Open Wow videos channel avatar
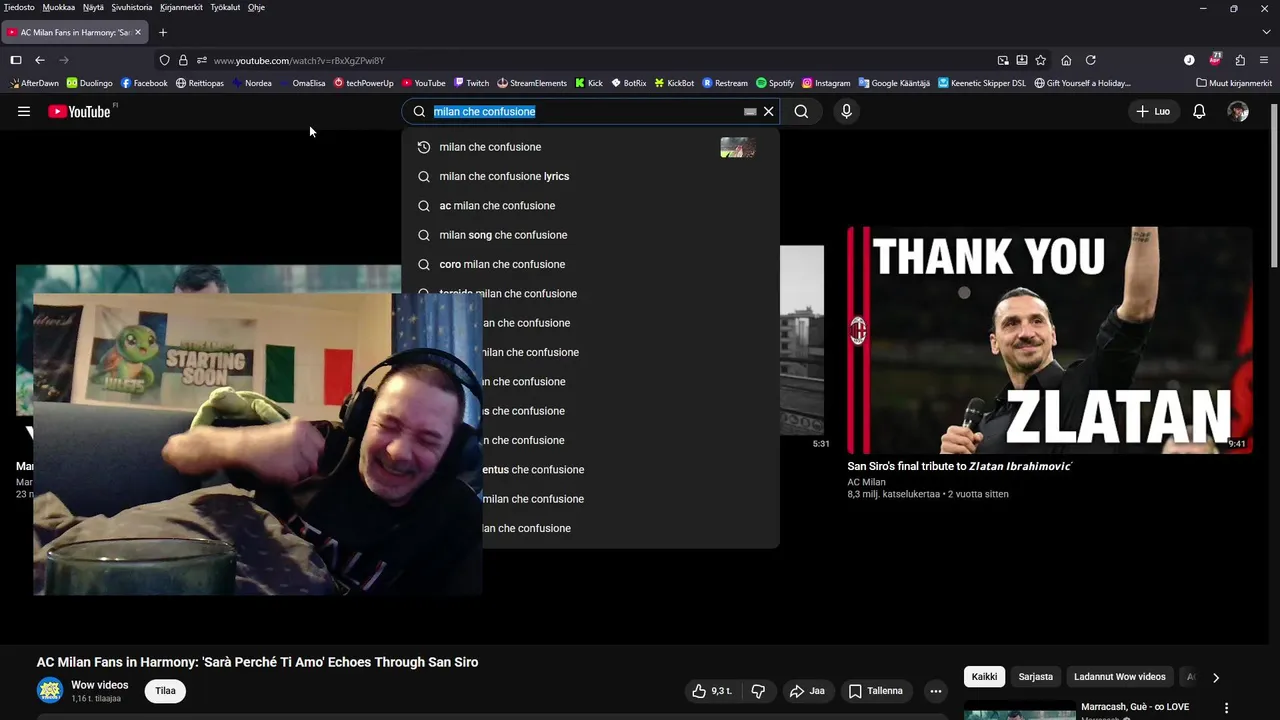Viewport: 1280px width, 720px height. pyautogui.click(x=50, y=691)
